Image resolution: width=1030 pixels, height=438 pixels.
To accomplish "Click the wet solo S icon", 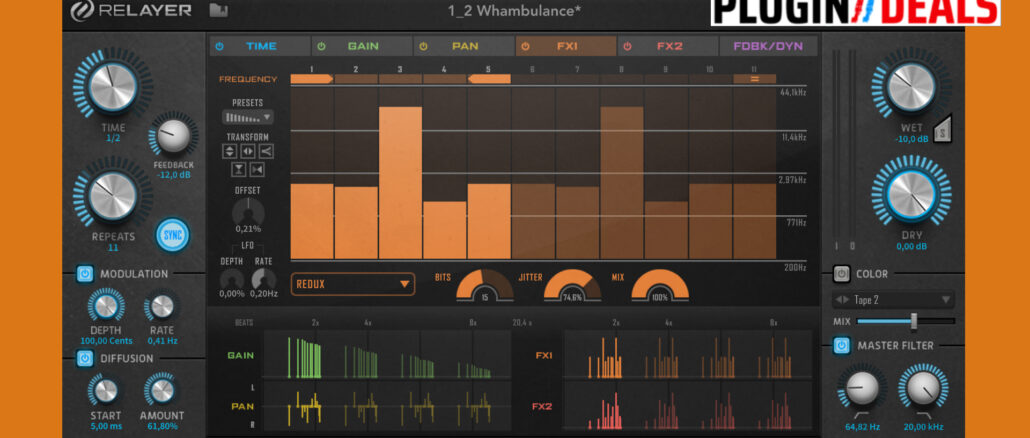I will click(x=943, y=128).
